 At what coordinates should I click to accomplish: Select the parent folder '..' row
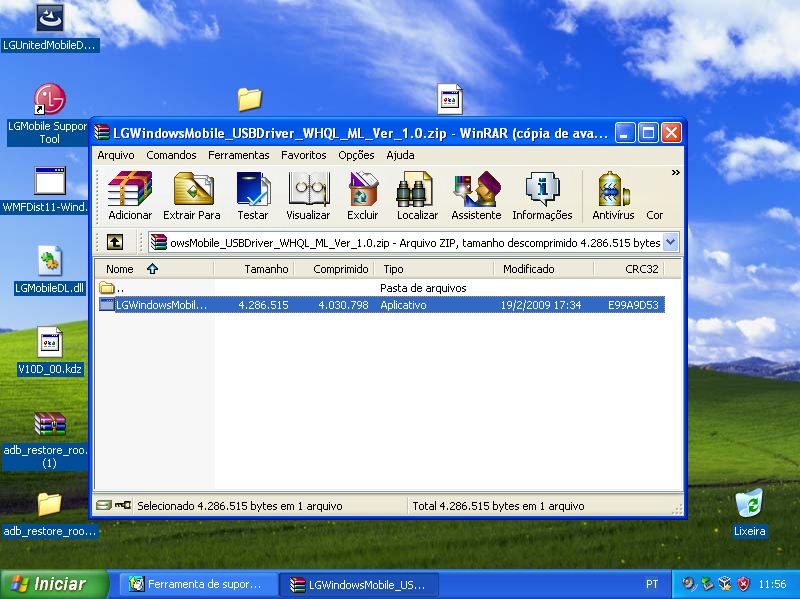tap(382, 288)
